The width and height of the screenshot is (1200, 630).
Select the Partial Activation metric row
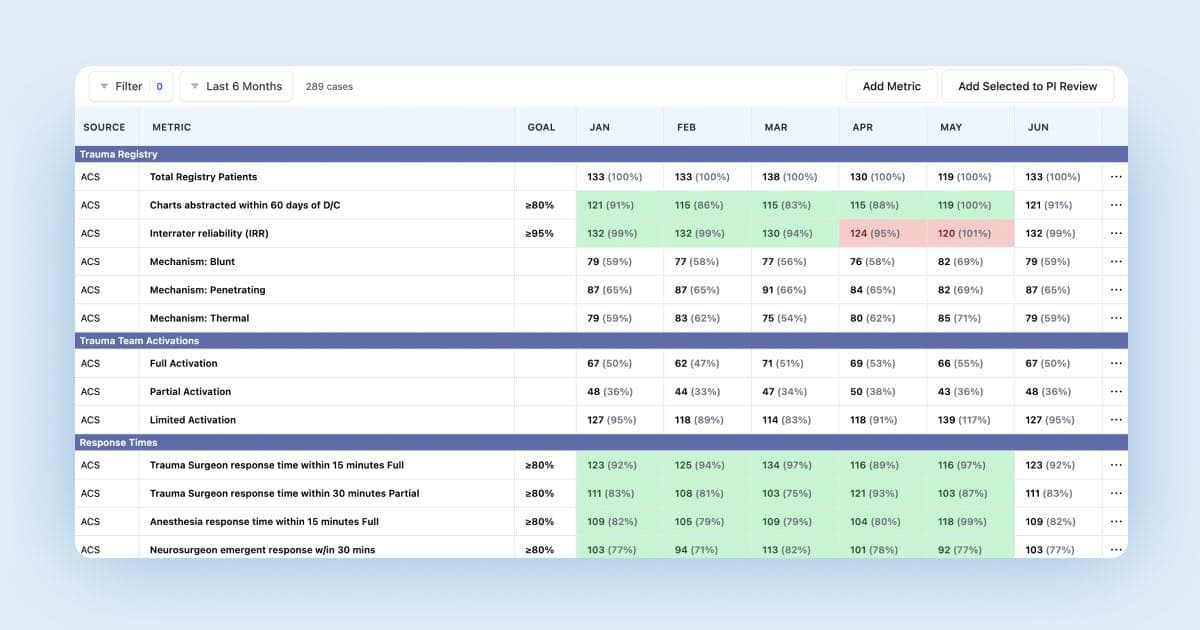pos(190,392)
